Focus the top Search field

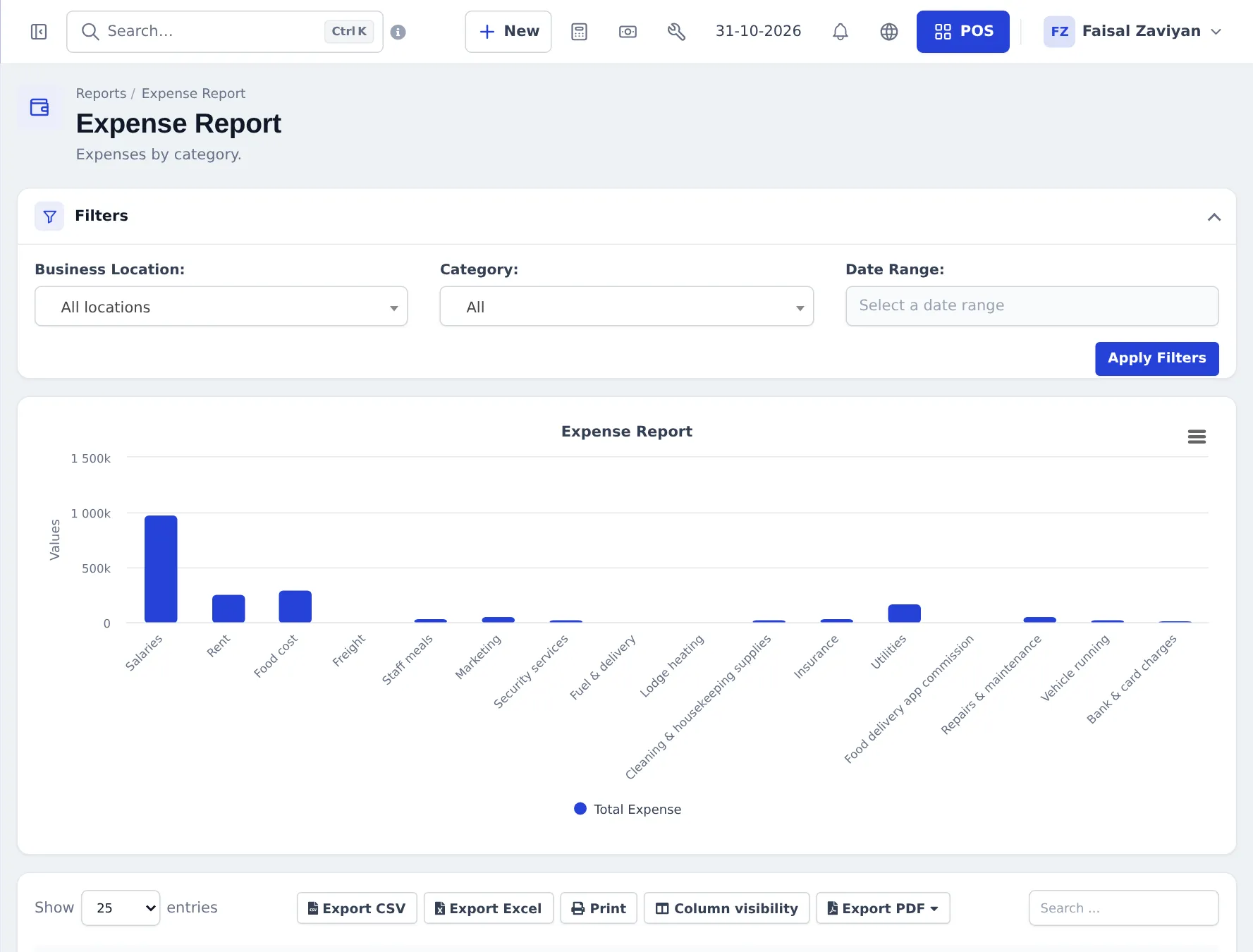[x=224, y=32]
